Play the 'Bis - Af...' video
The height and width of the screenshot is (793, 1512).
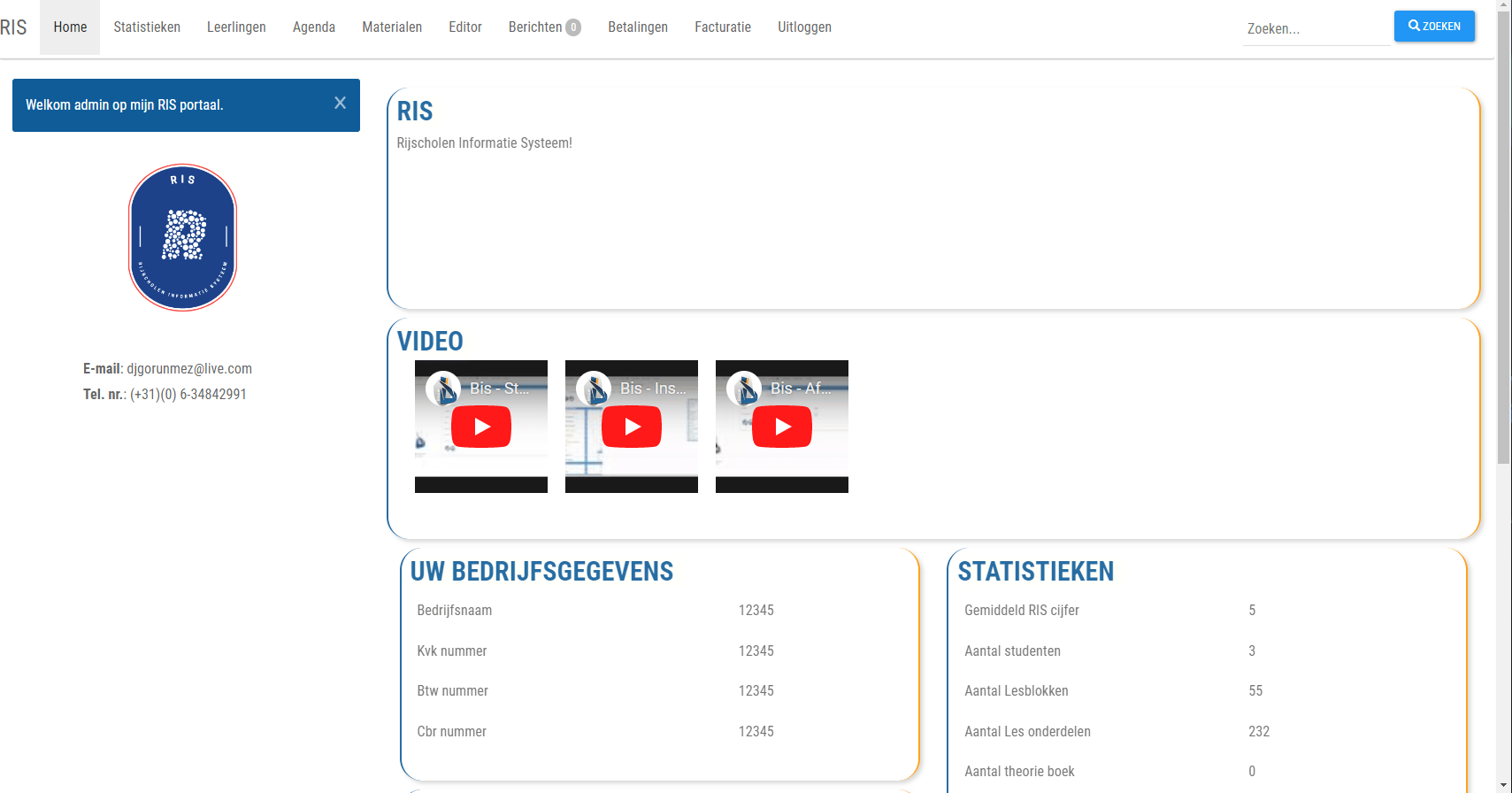pyautogui.click(x=782, y=427)
